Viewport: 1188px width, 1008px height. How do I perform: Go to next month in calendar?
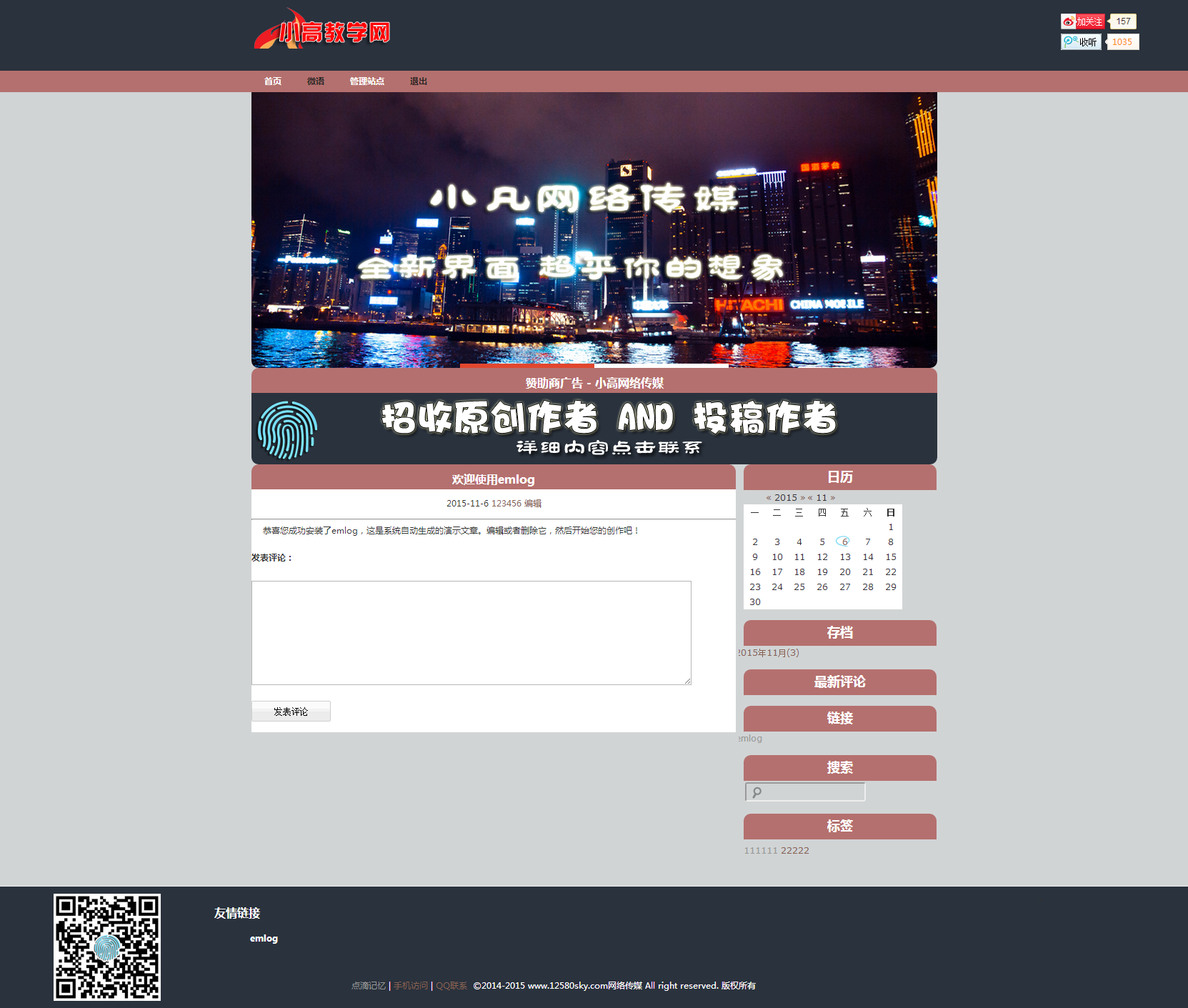pos(833,498)
